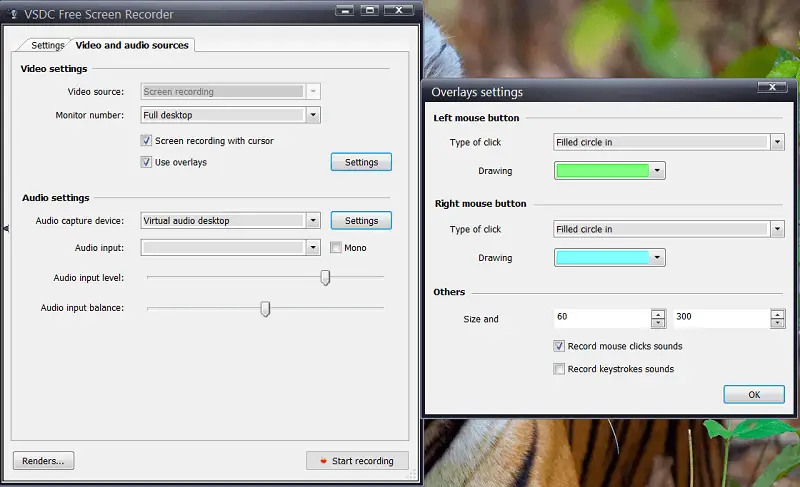The width and height of the screenshot is (800, 487).
Task: Toggle Screen recording with cursor checkbox
Action: 146,141
